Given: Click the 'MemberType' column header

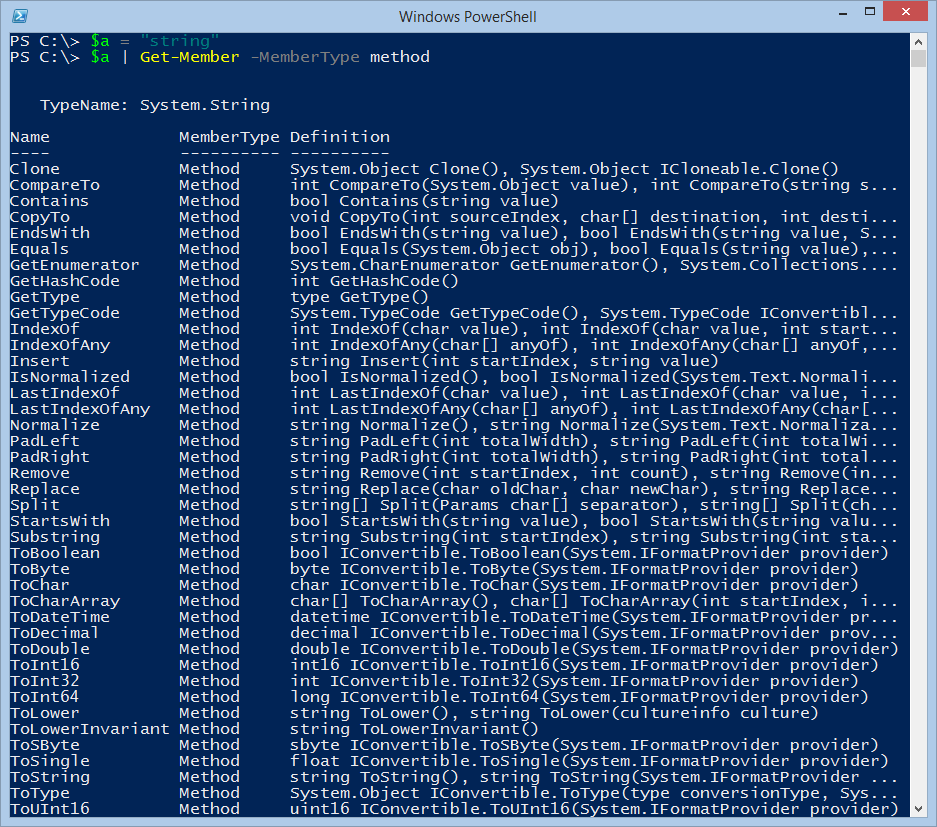Looking at the screenshot, I should 229,137.
